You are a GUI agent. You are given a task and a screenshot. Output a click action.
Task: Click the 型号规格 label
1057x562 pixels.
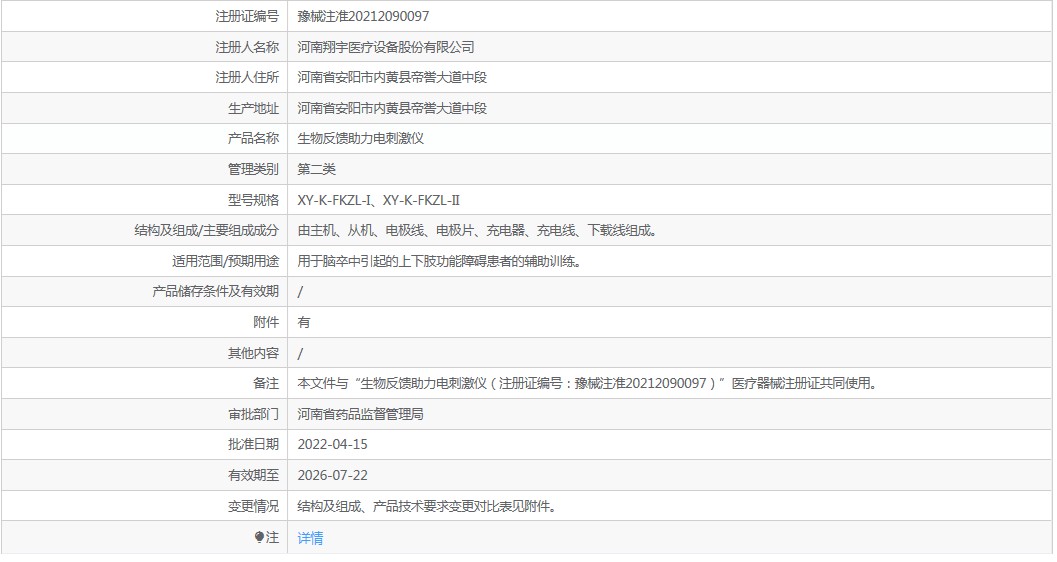tap(253, 200)
